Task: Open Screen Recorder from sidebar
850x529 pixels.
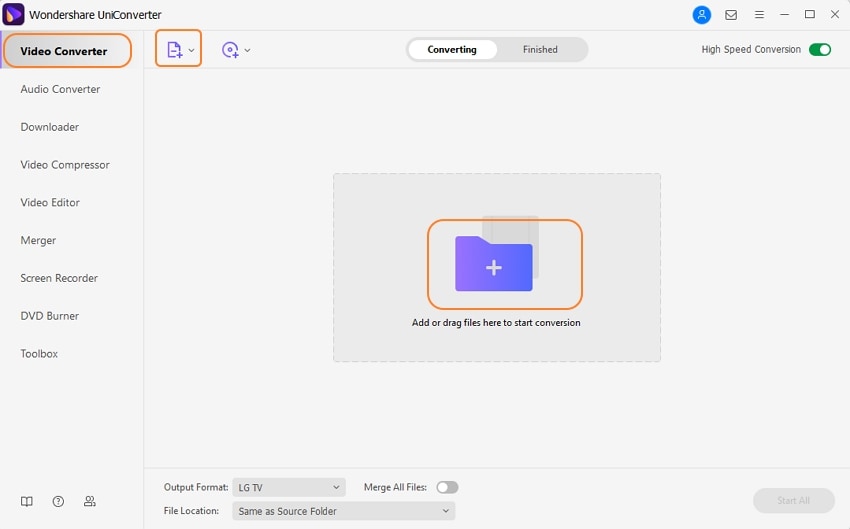Action: click(59, 278)
